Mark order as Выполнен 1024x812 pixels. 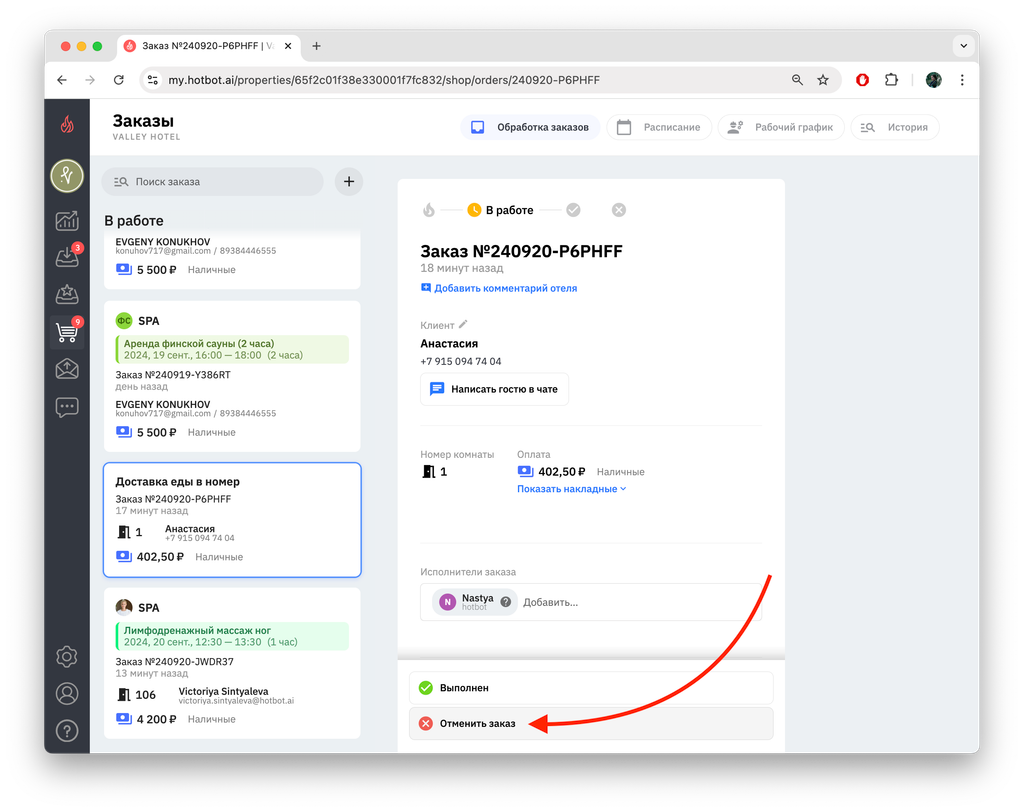tap(591, 688)
